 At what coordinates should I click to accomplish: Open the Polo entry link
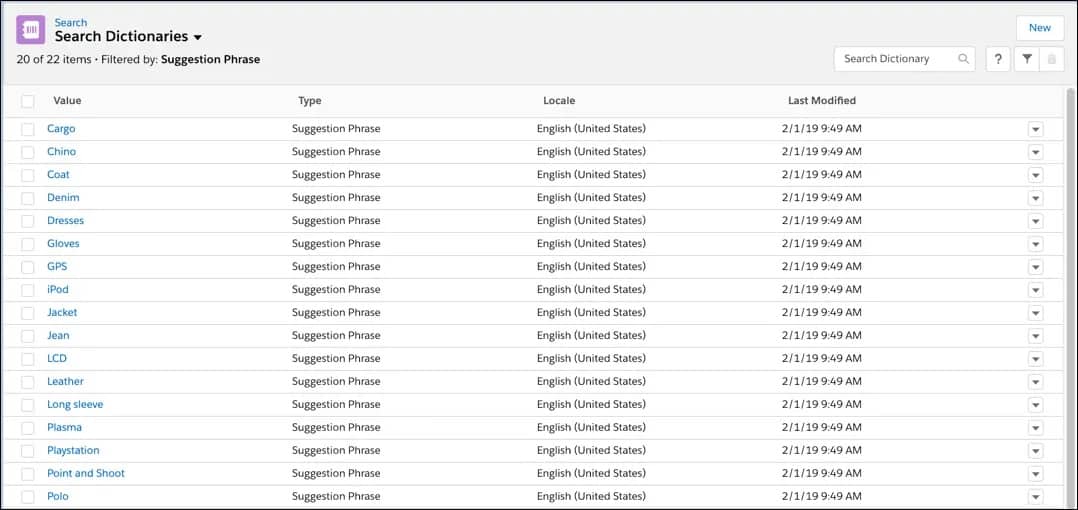(58, 496)
